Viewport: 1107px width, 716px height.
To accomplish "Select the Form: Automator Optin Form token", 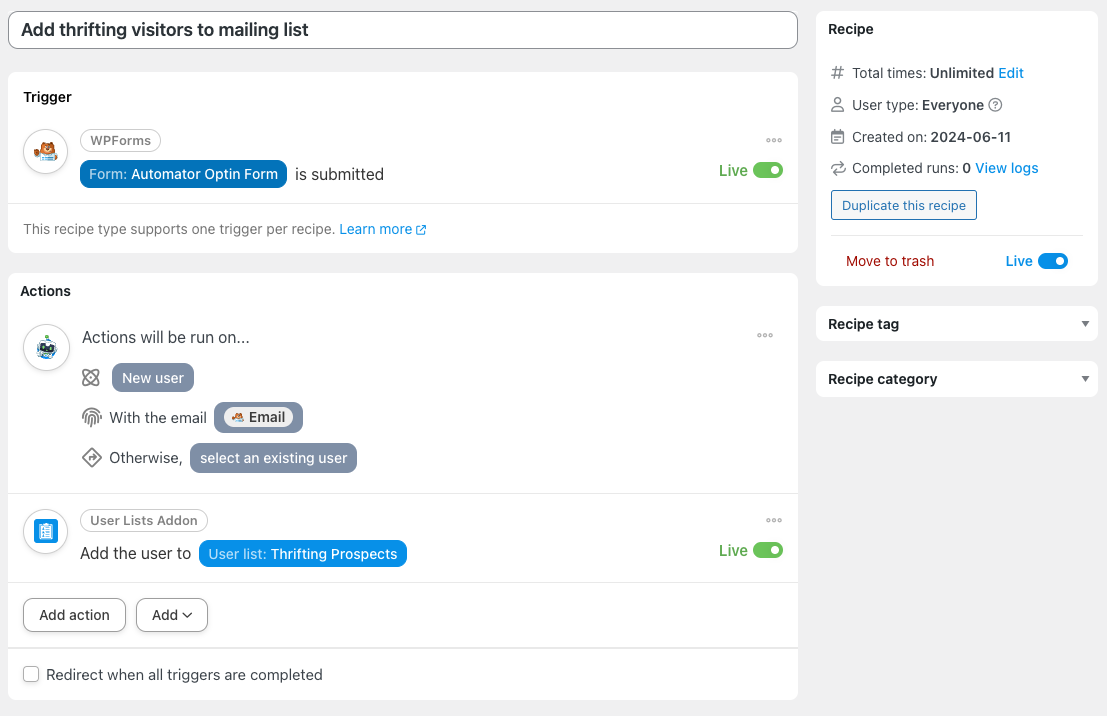I will (183, 174).
